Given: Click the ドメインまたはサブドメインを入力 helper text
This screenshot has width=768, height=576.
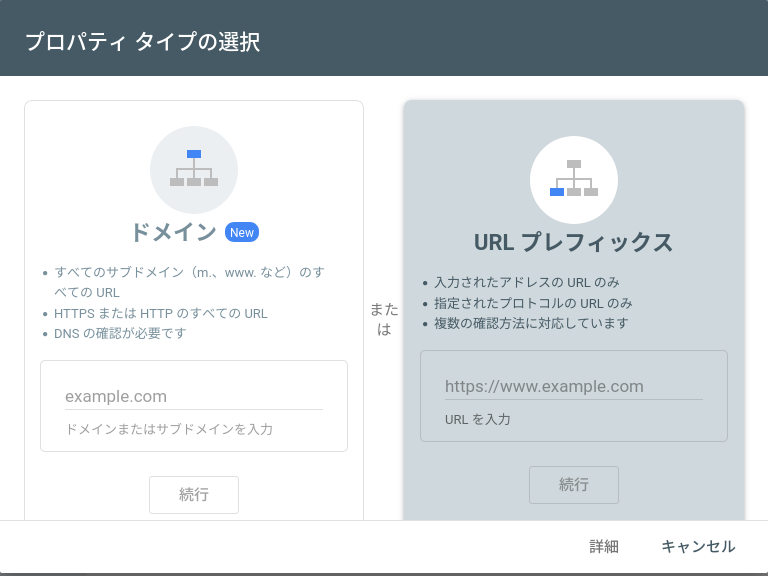Looking at the screenshot, I should pyautogui.click(x=169, y=429).
